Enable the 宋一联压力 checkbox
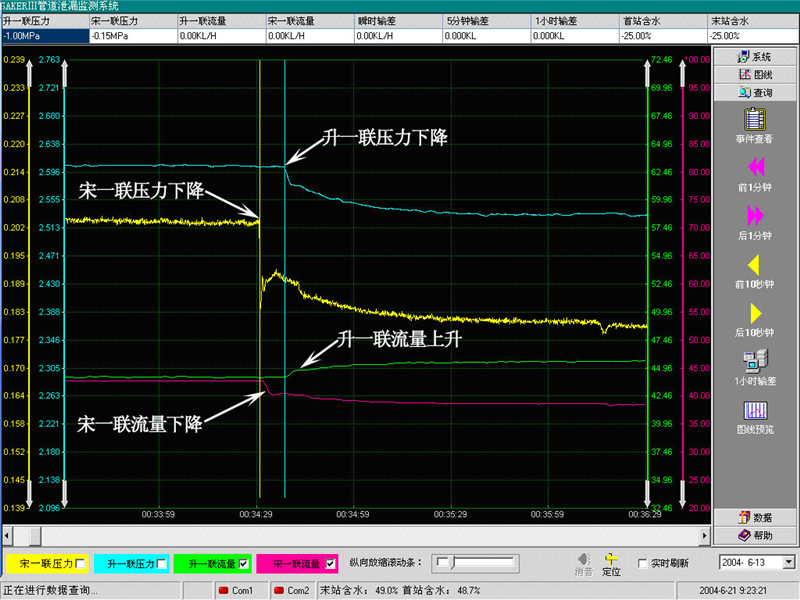Screen dimensions: 800x600 81,564
